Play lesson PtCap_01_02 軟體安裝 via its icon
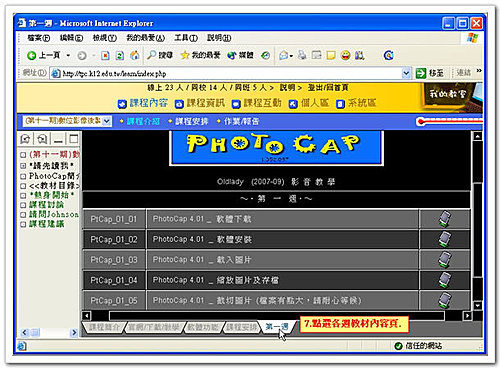 [x=445, y=239]
